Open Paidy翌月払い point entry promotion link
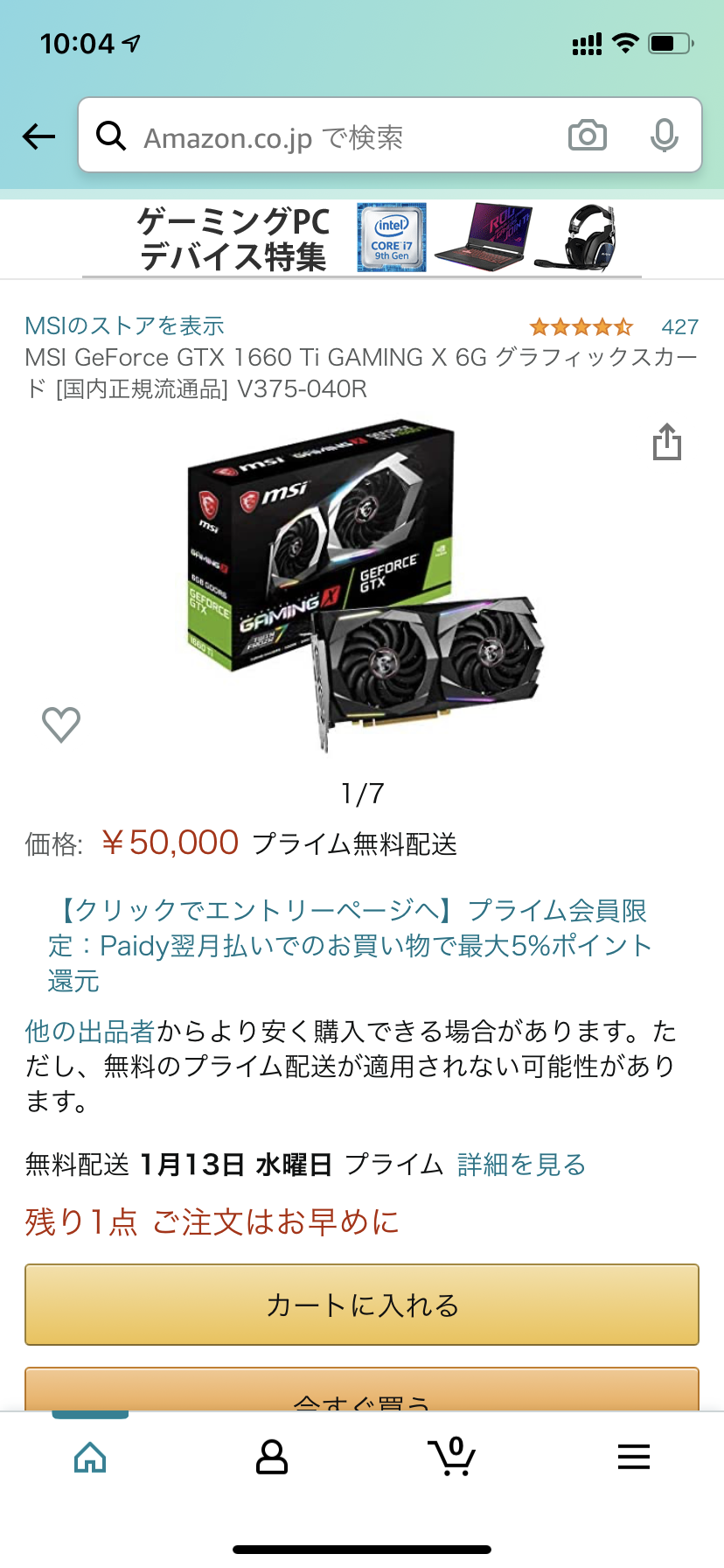 [x=350, y=946]
